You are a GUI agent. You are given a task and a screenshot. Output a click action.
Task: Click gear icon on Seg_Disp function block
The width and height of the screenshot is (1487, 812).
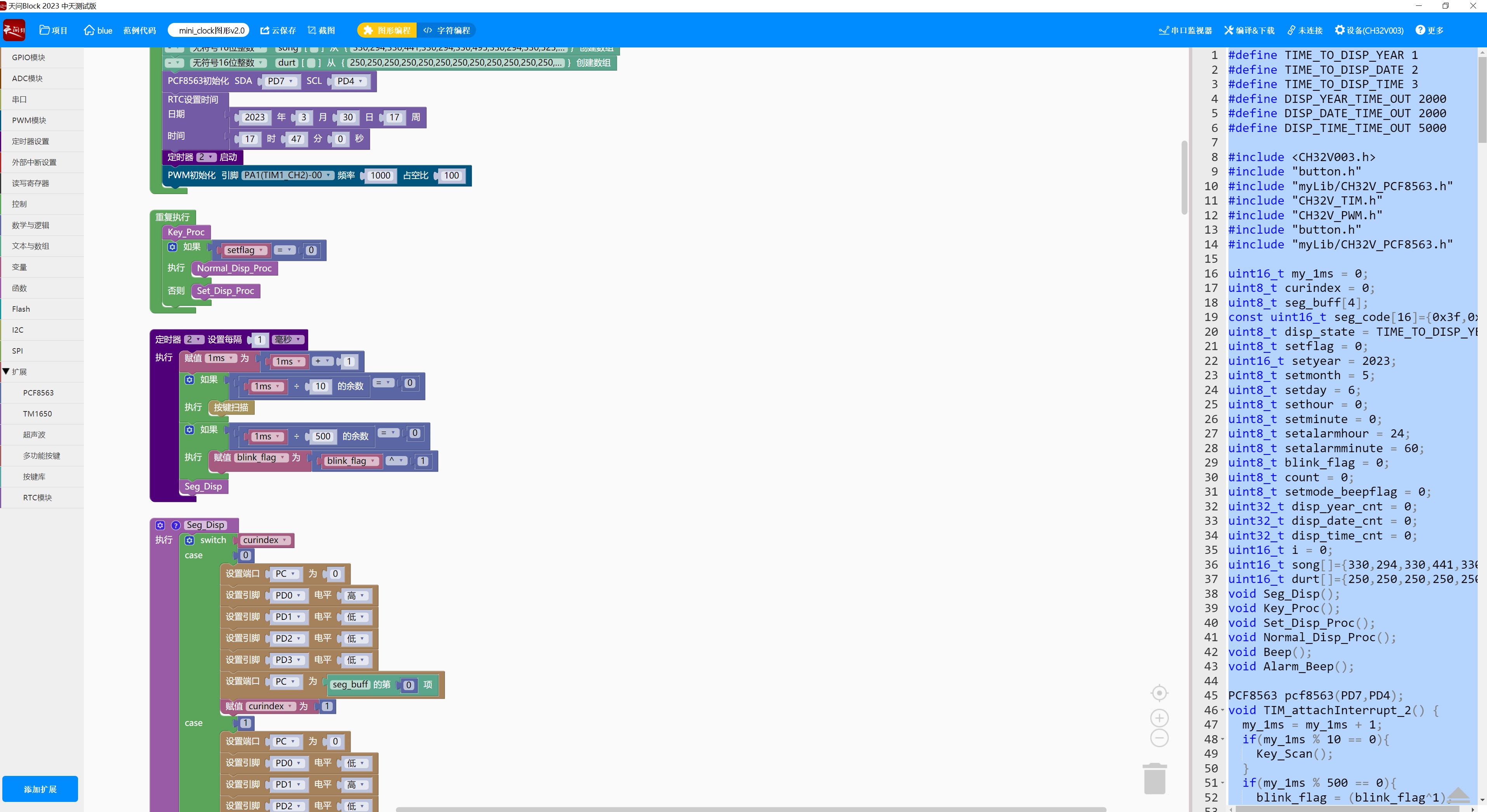[160, 525]
